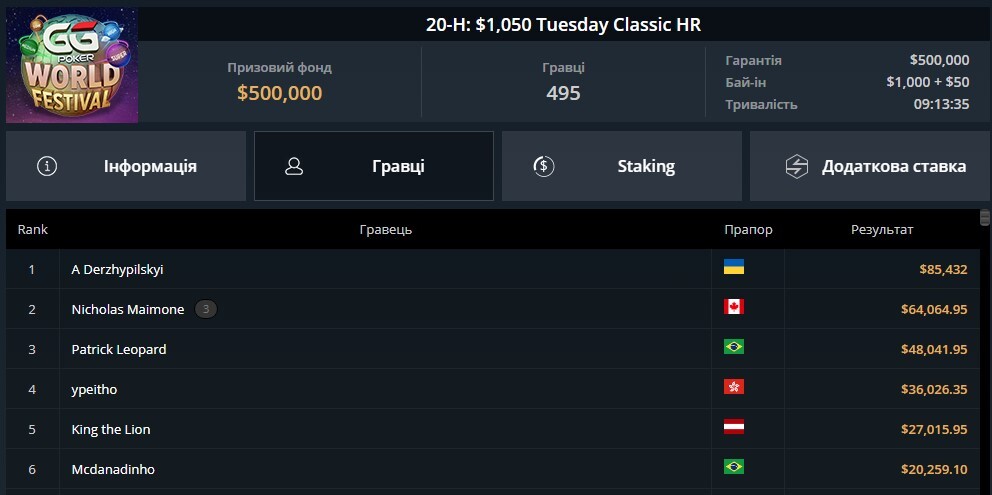Sort by the Rank column header

(33, 230)
